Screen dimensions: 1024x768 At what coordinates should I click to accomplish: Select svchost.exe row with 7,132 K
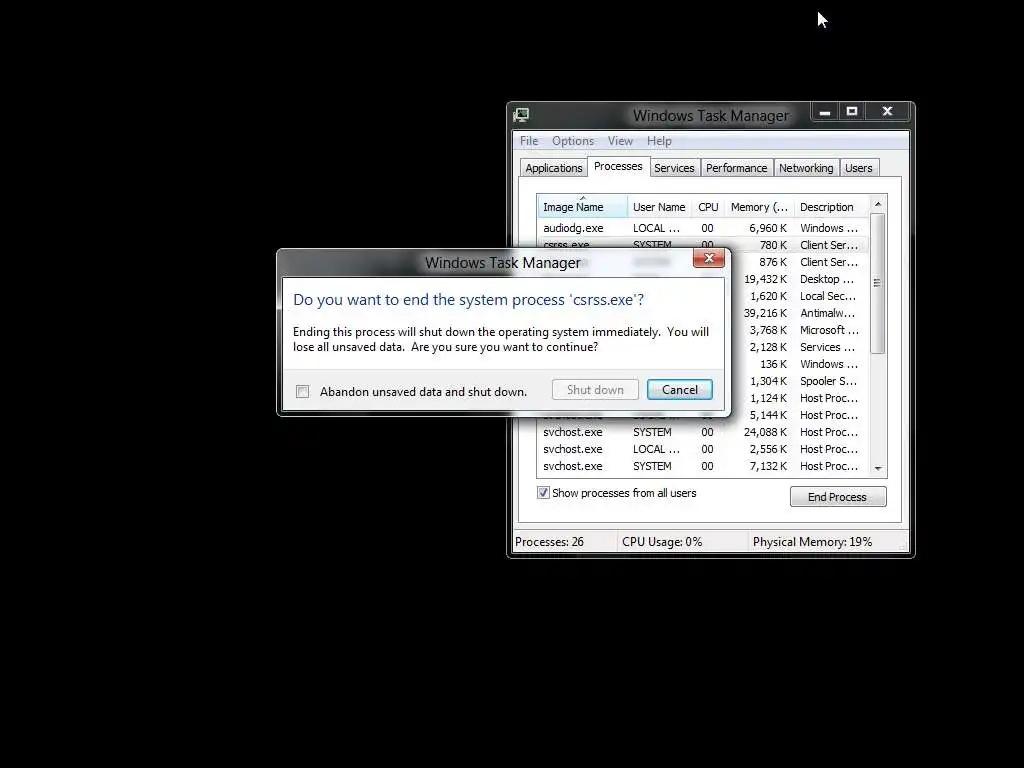coord(703,466)
